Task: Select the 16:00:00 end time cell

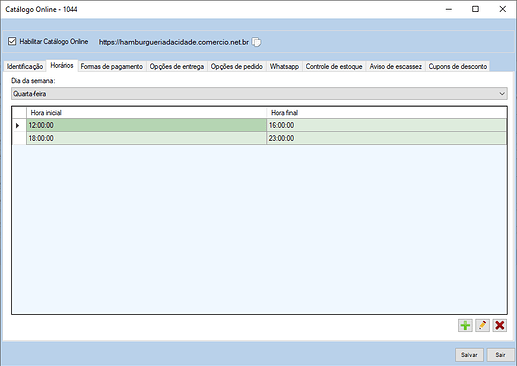Action: click(x=387, y=125)
